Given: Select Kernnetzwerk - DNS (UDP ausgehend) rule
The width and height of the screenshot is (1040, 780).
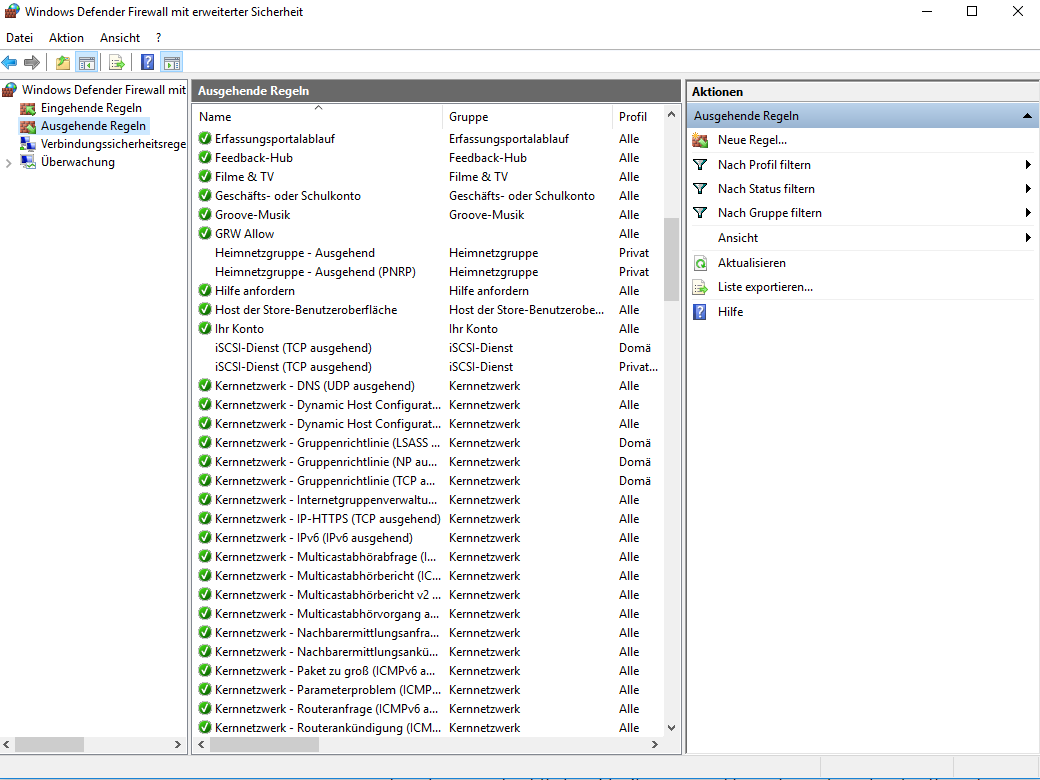Looking at the screenshot, I should (x=314, y=386).
